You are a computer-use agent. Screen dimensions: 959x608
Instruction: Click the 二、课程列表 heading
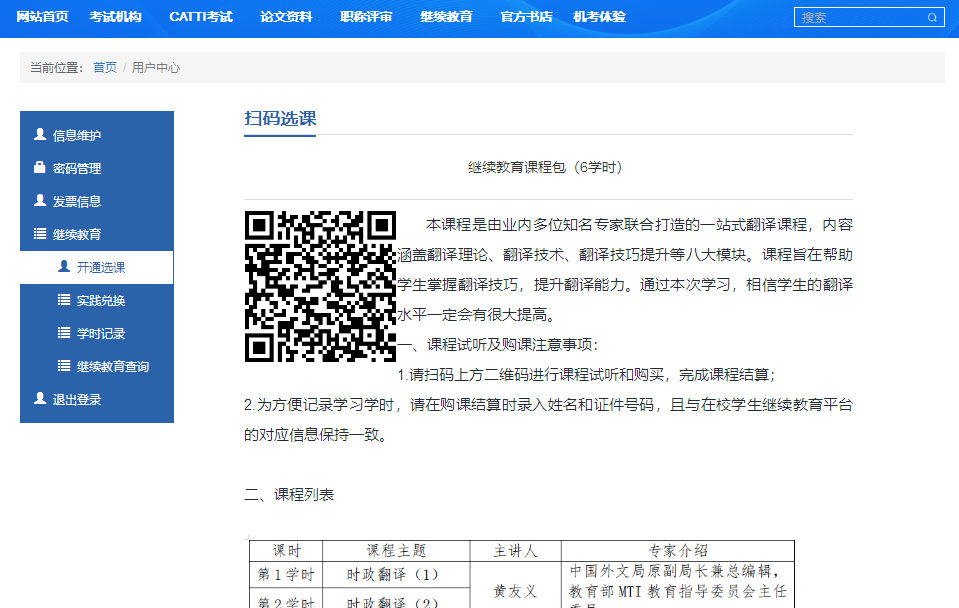tap(289, 494)
